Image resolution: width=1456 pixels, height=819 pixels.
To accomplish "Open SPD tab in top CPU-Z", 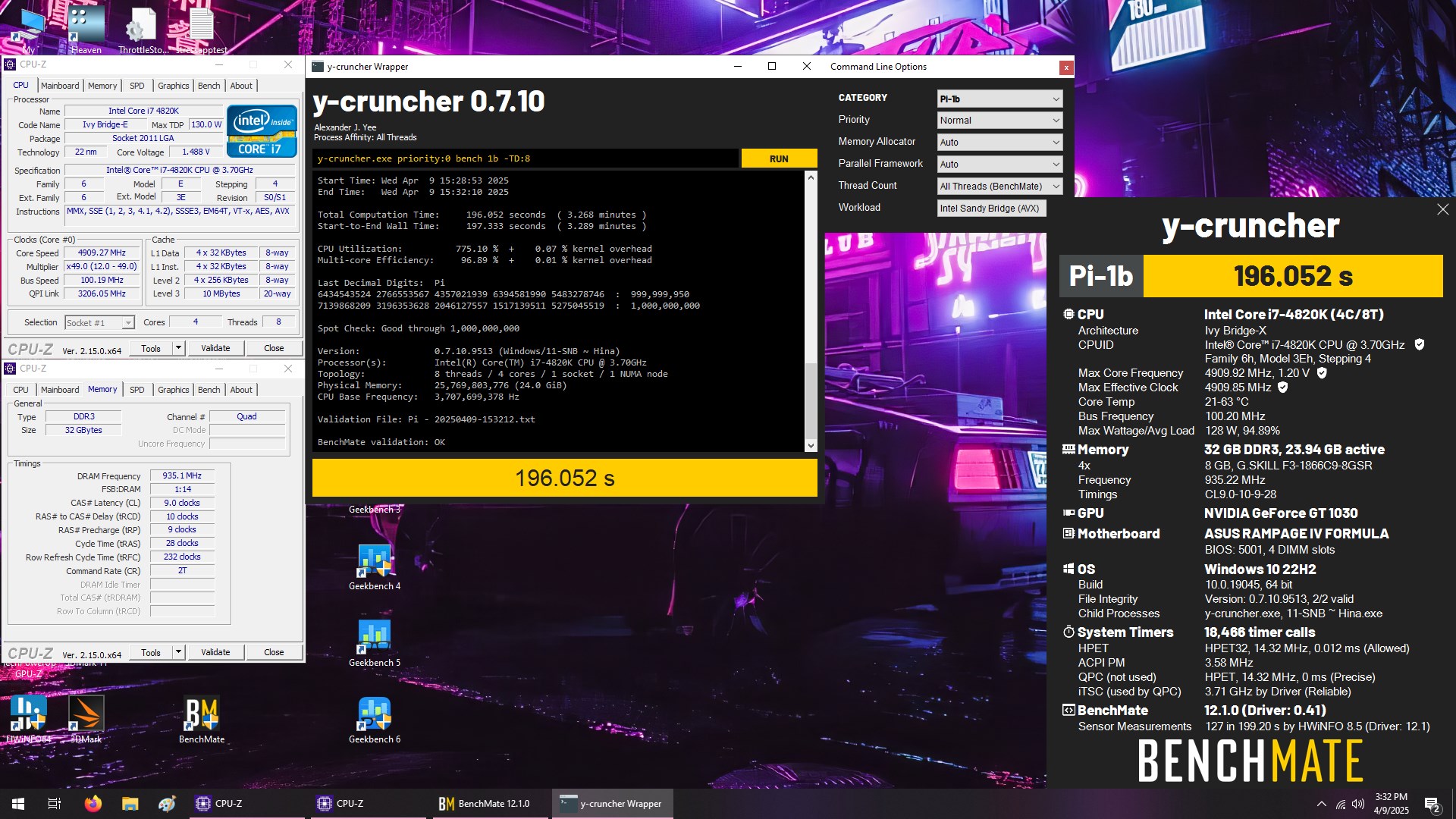I will 136,86.
